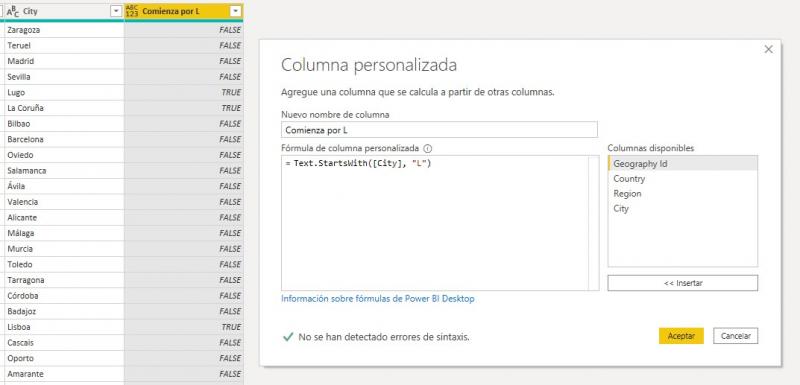Click the info icon next to Fórmula de columna personalizada
Image resolution: width=800 pixels, height=385 pixels.
coord(428,149)
